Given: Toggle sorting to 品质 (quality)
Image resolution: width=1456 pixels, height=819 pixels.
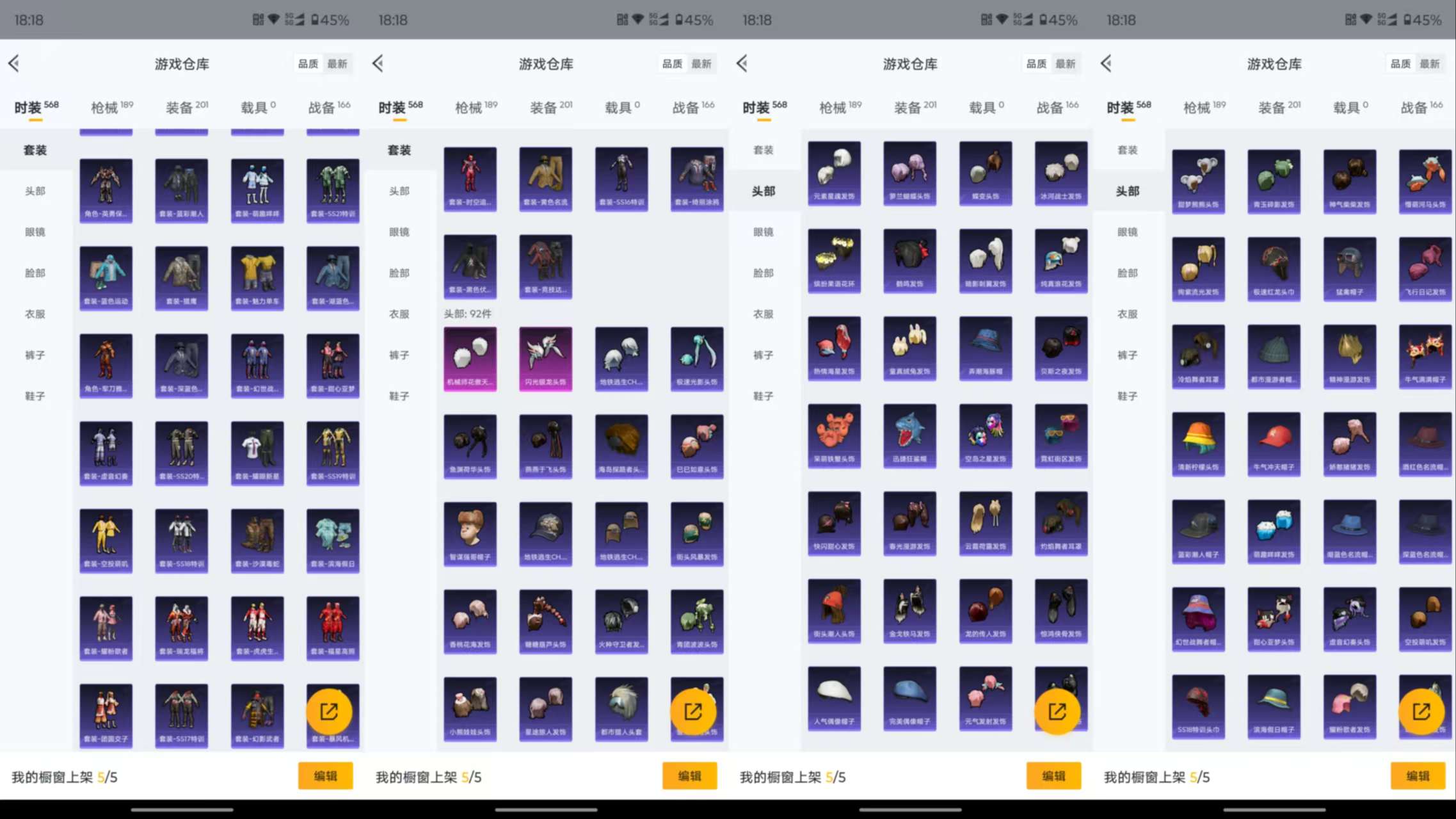Looking at the screenshot, I should point(309,63).
